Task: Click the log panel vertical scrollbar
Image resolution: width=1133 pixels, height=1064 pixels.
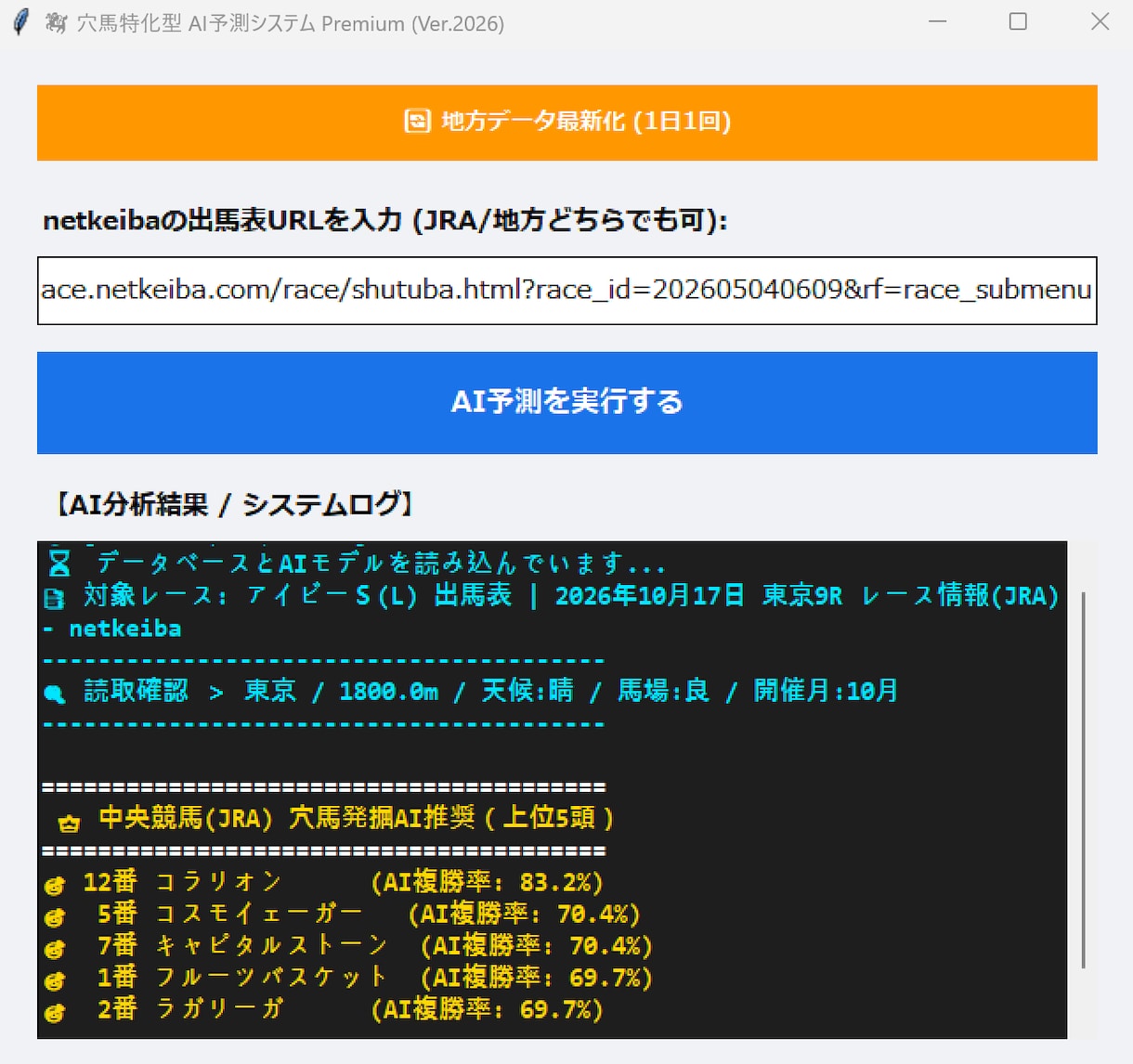Action: click(x=1083, y=780)
